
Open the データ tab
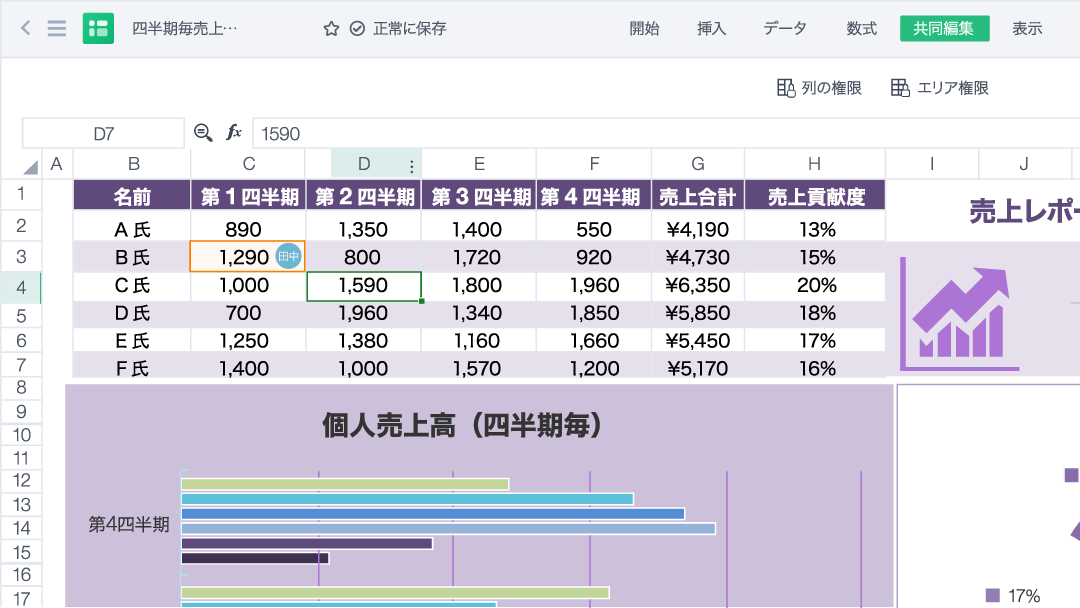[x=785, y=29]
